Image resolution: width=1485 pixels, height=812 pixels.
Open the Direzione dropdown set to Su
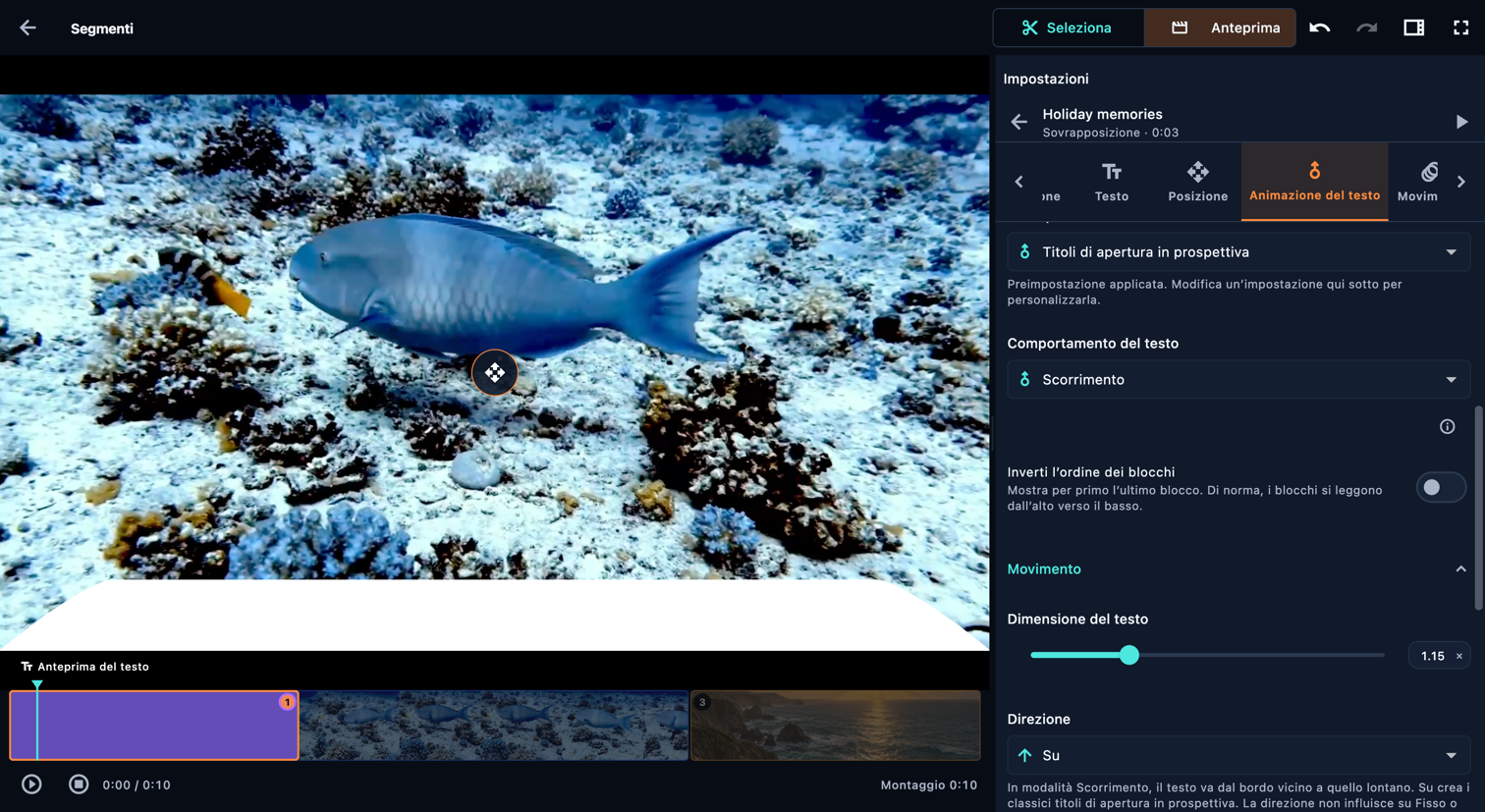[1238, 756]
